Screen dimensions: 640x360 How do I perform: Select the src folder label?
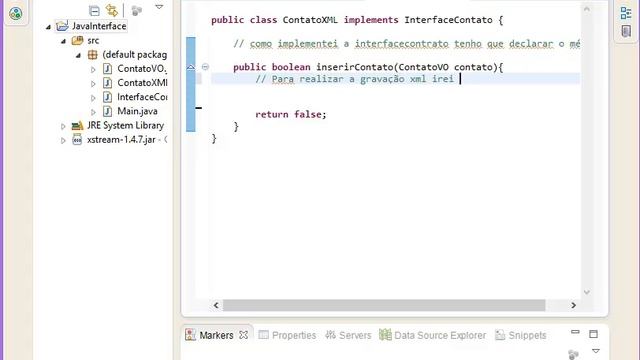93,40
